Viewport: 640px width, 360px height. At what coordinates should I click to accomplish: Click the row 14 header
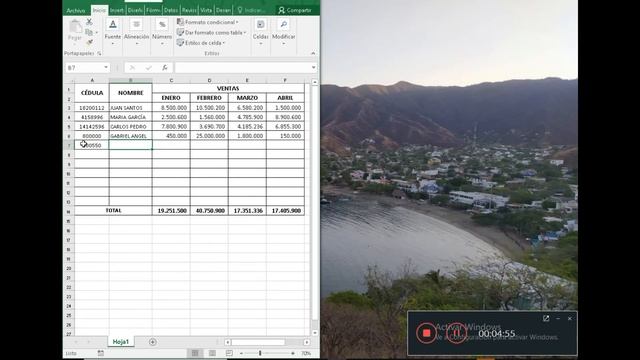tap(69, 212)
